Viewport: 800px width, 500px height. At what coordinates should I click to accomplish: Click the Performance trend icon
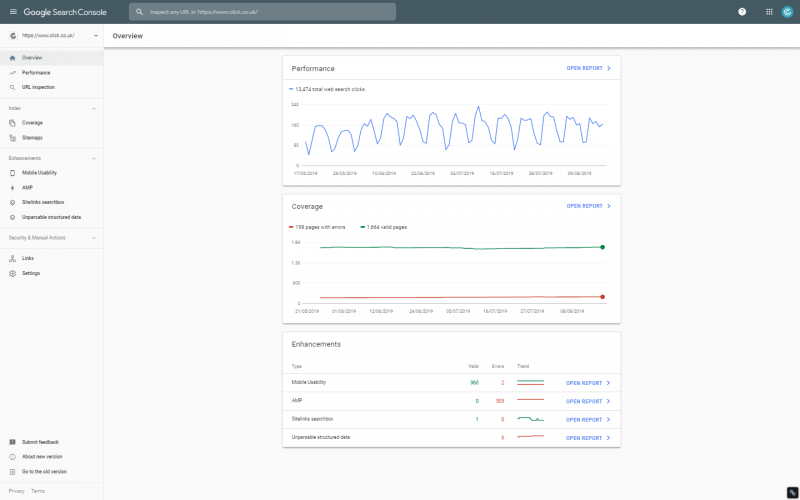pyautogui.click(x=13, y=73)
